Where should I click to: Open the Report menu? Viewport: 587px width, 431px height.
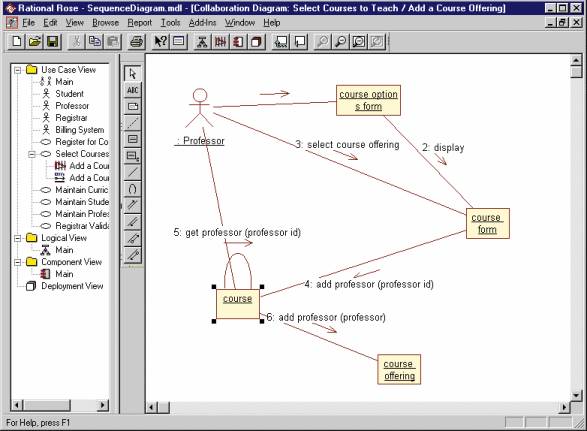140,23
